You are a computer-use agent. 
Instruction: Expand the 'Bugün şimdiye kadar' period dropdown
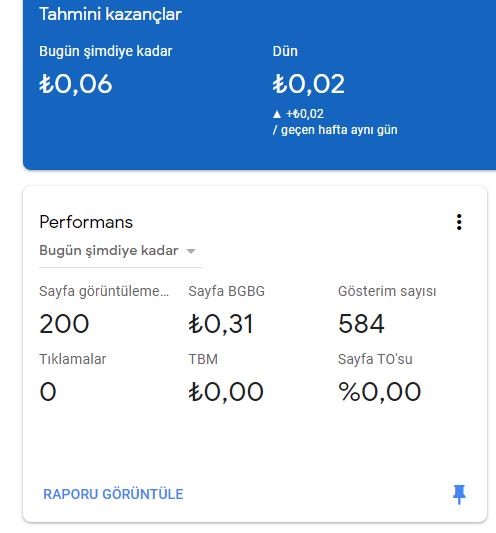pos(118,251)
